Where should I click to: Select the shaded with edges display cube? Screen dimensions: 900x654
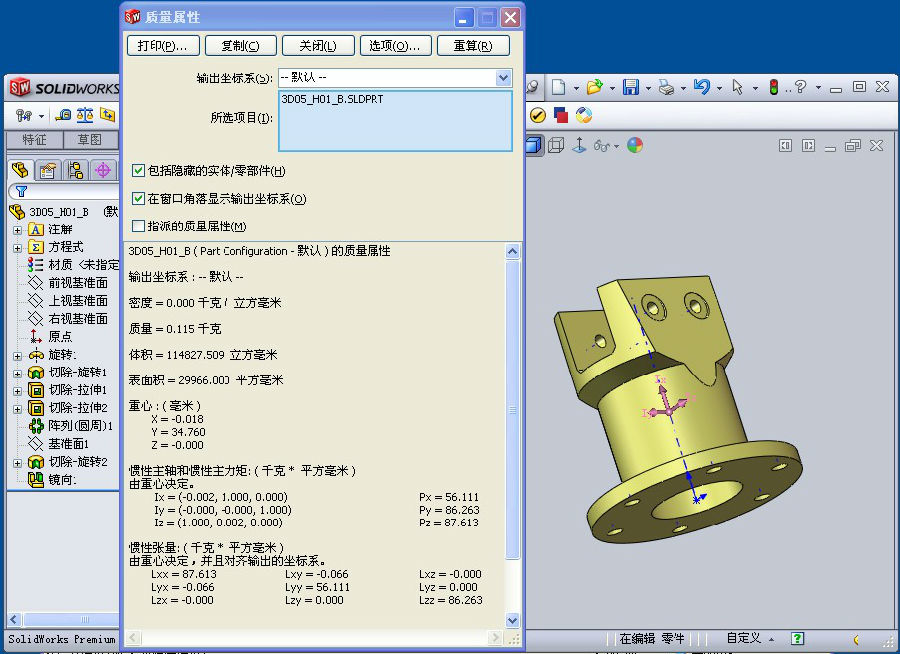pos(534,145)
